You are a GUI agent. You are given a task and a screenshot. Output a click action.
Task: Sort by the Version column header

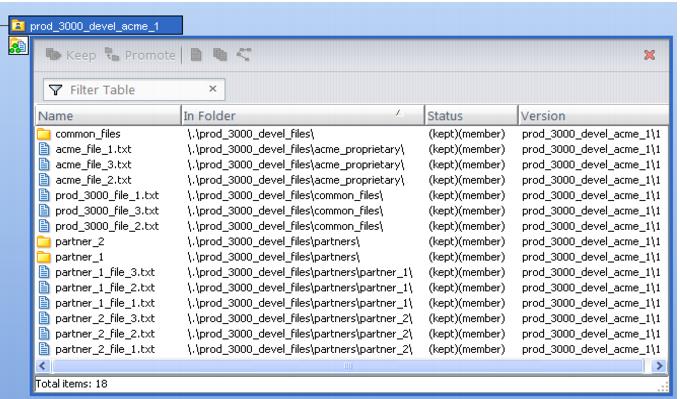click(593, 116)
